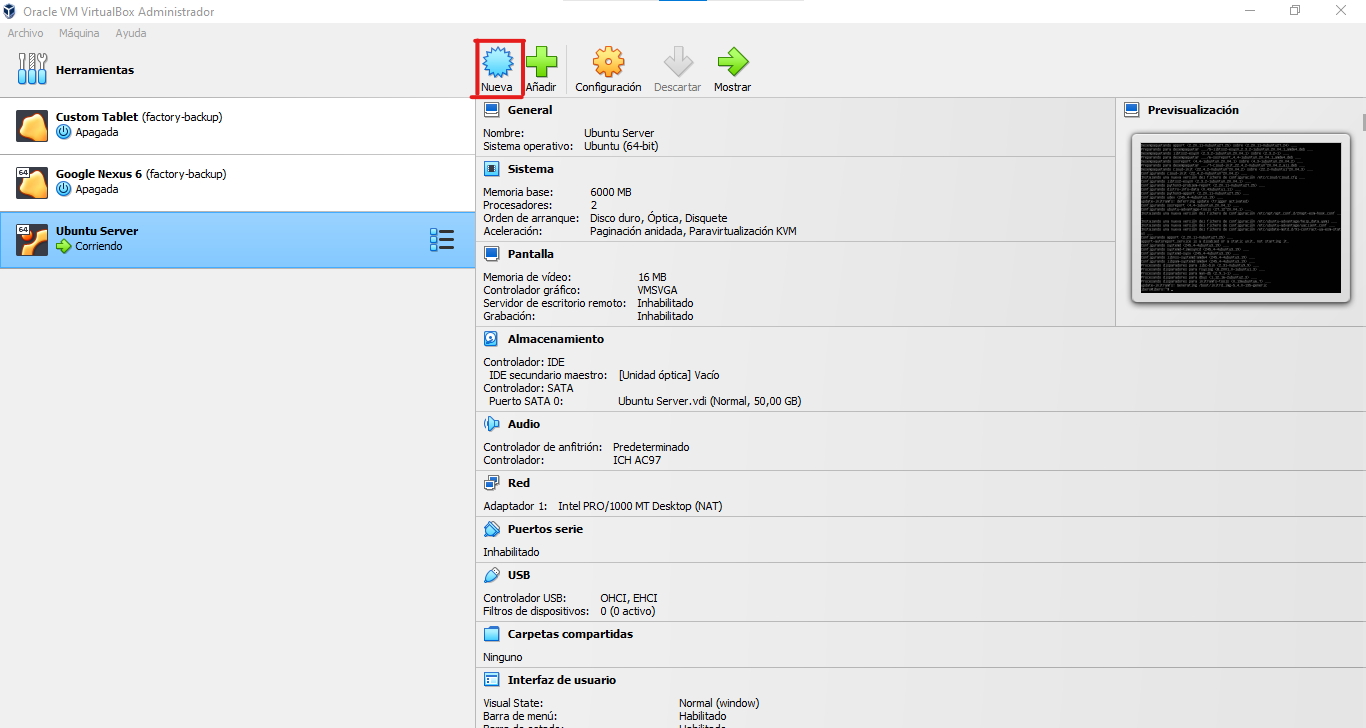Click the Red section heading

(519, 483)
